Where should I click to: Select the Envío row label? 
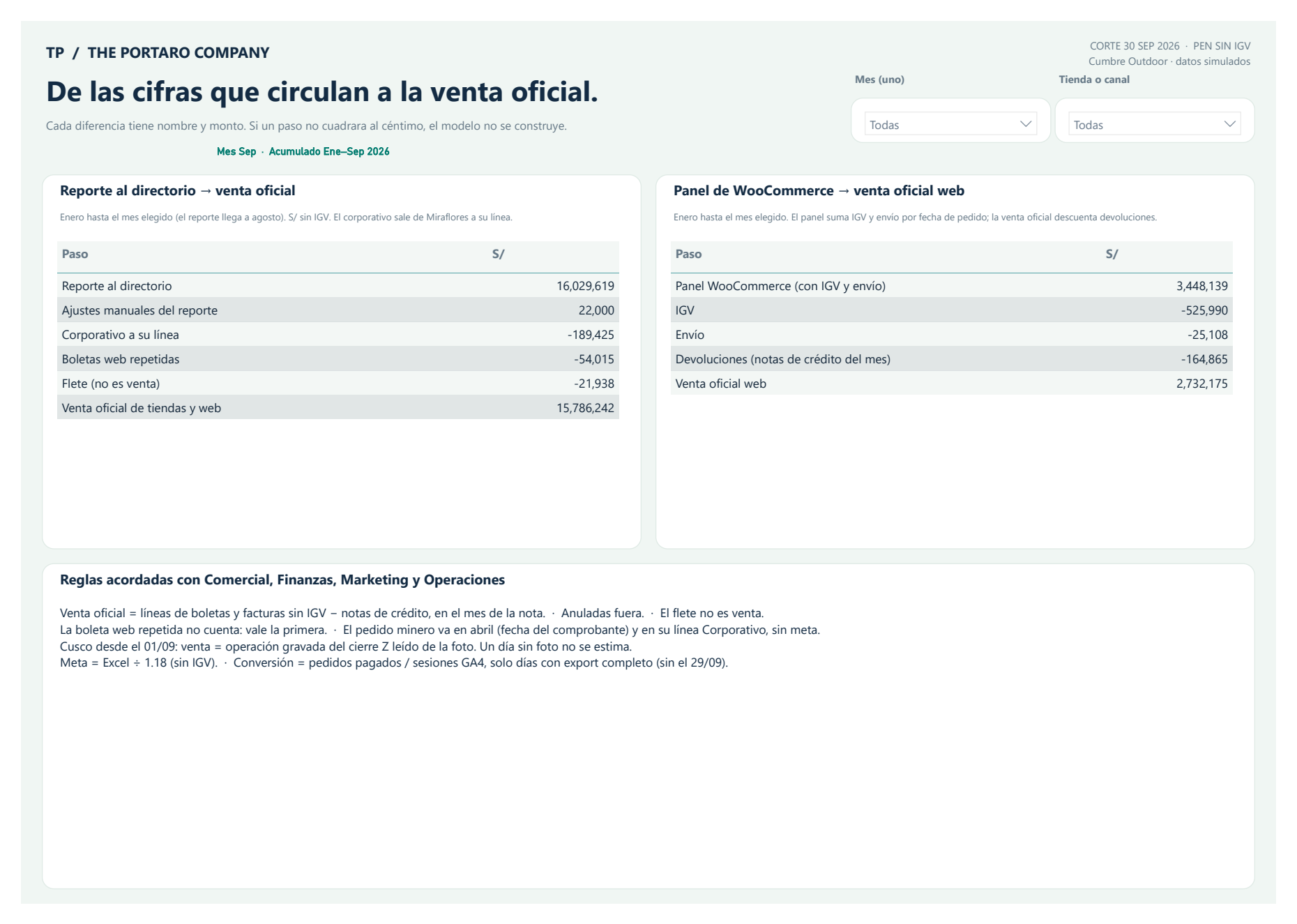(x=690, y=335)
